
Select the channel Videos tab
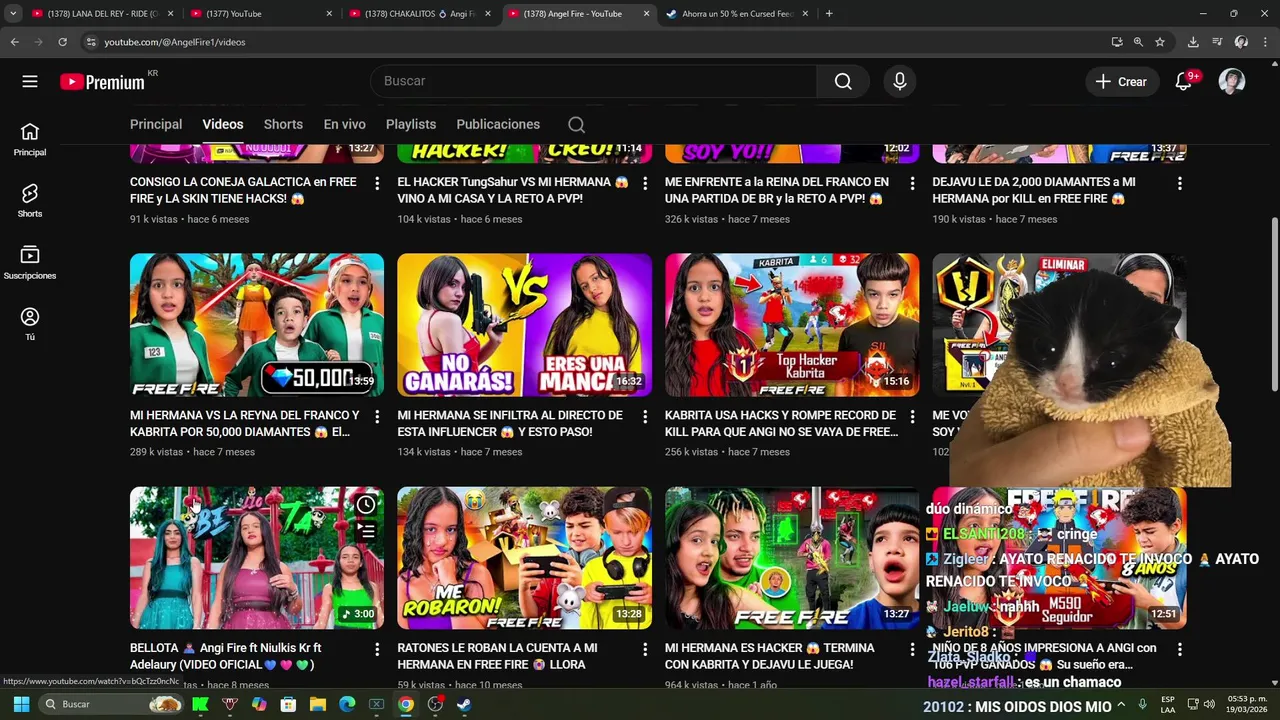point(223,124)
